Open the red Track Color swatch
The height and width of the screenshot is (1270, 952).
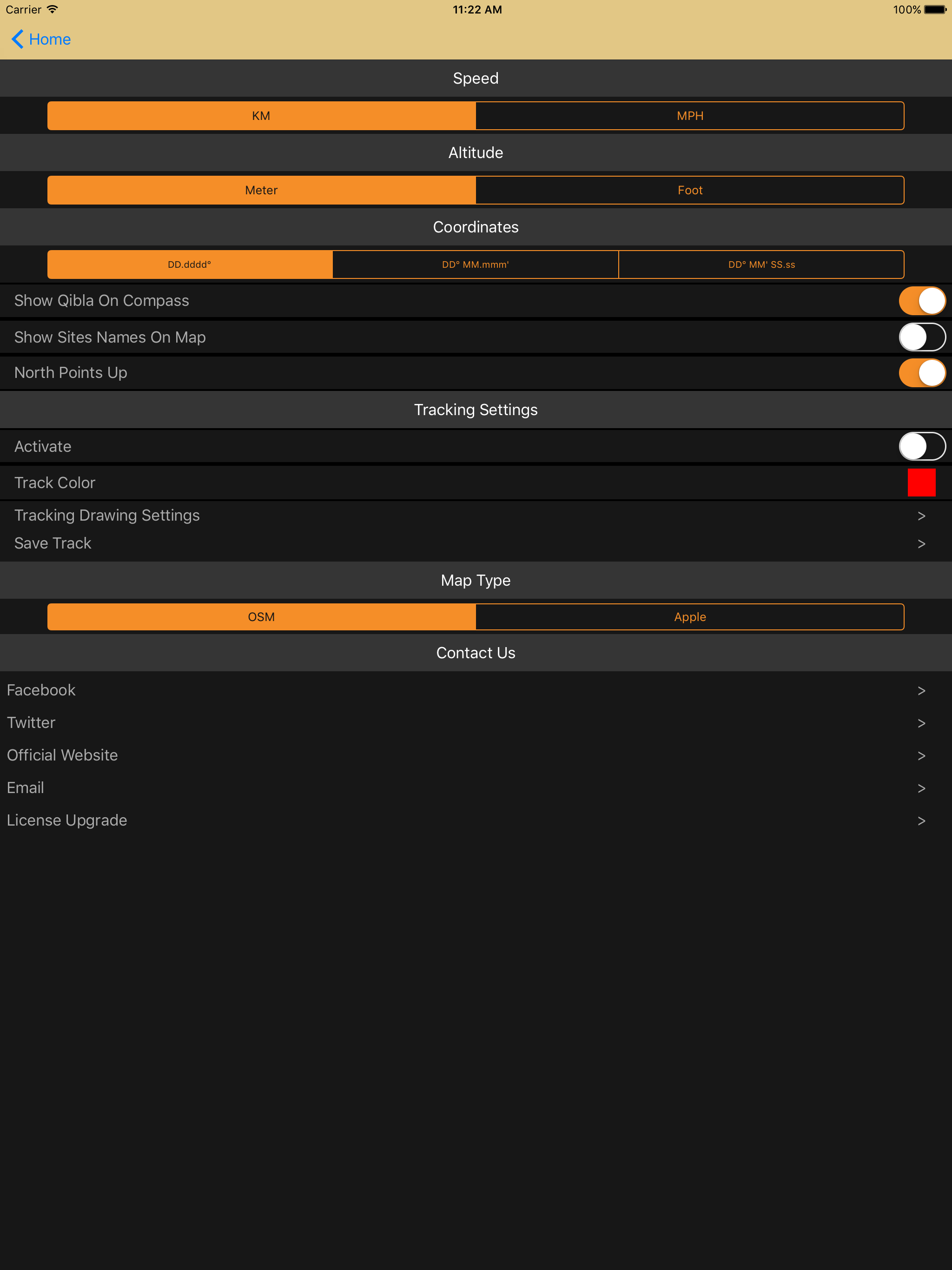[x=921, y=482]
